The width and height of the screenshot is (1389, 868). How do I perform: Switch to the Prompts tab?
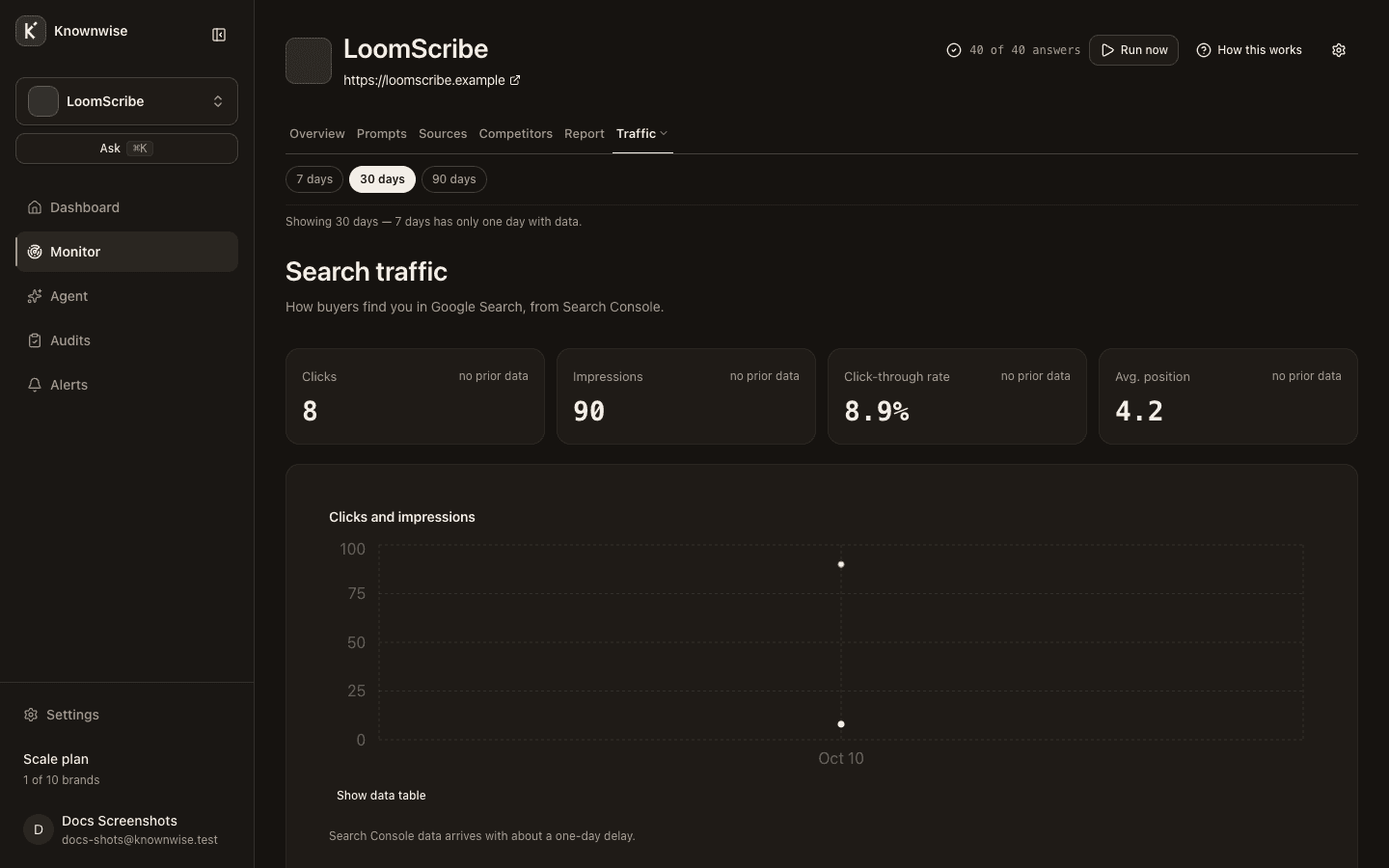tap(382, 134)
